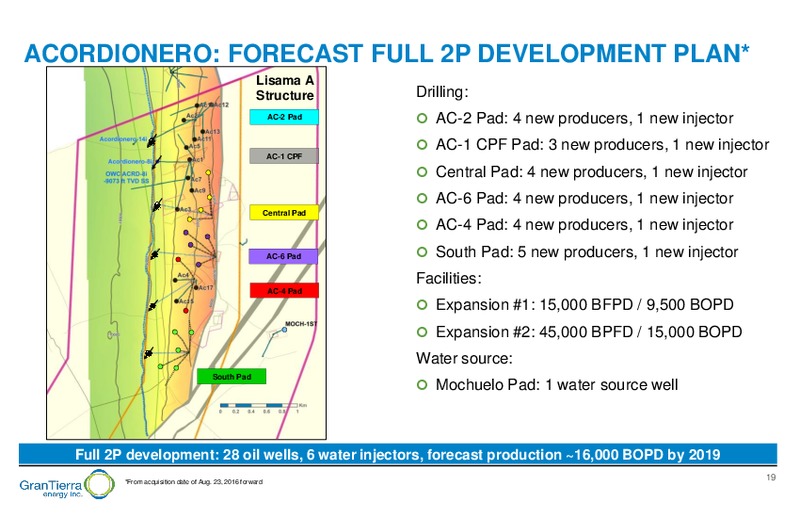Click the bullet circle beside Central Pad drilling line
800x518 pixels.
coord(422,172)
